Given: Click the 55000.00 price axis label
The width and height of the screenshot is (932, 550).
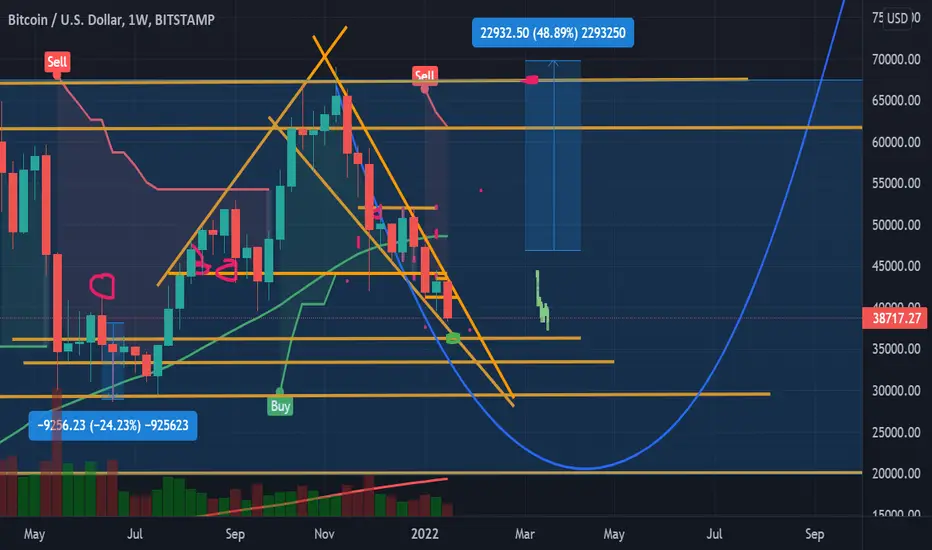Looking at the screenshot, I should 896,183.
